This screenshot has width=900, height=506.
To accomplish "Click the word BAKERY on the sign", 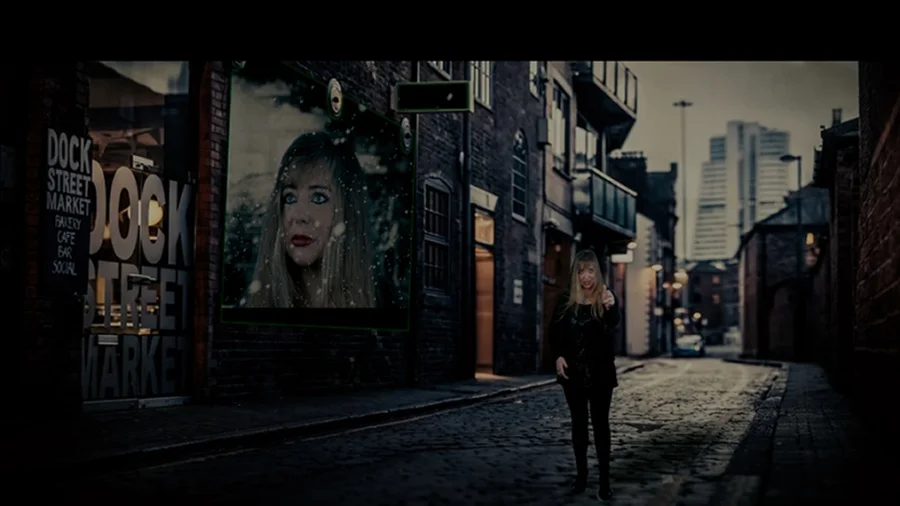I will click(x=68, y=222).
